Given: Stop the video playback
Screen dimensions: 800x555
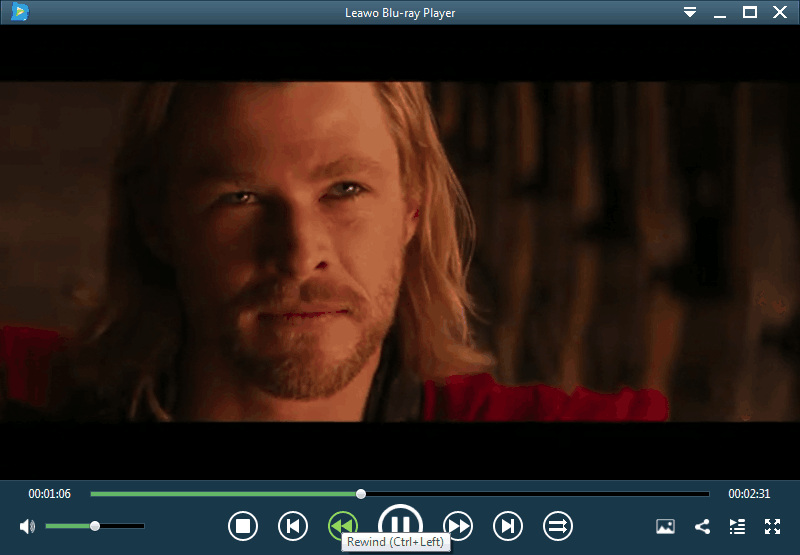Looking at the screenshot, I should (242, 525).
